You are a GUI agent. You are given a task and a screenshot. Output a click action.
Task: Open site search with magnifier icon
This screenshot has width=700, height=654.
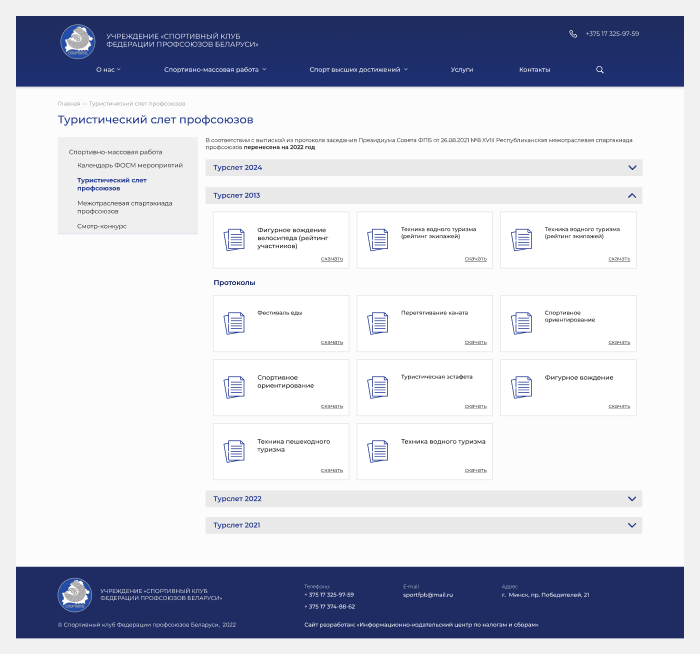click(600, 70)
